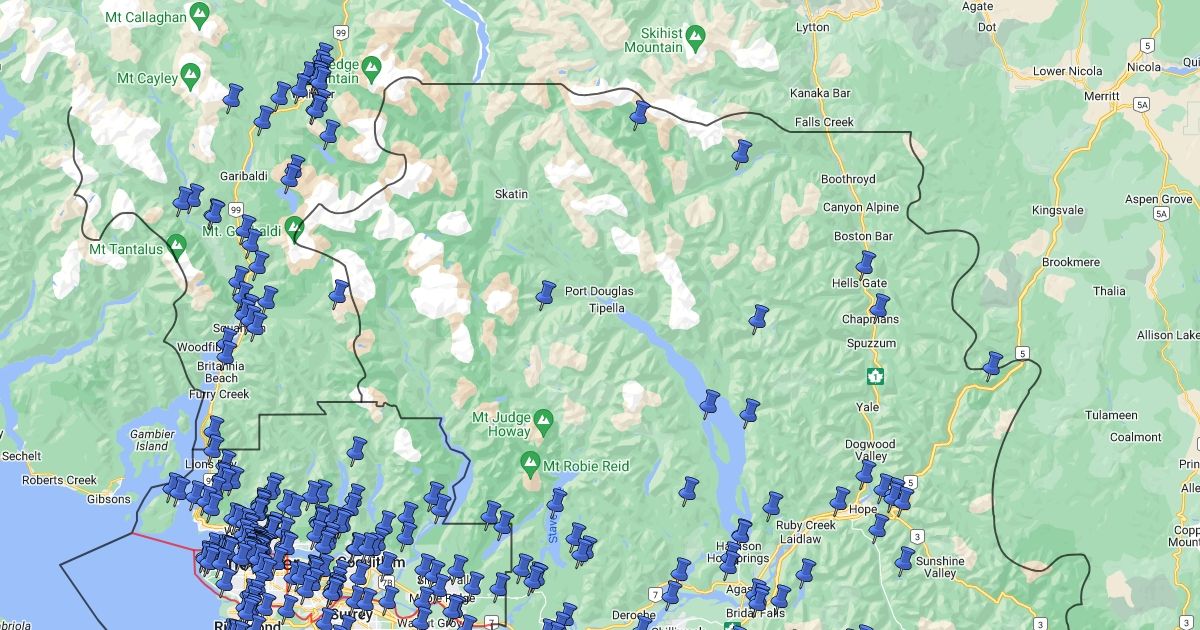Click Highway 5A shield near Merritt
Image resolution: width=1200 pixels, height=630 pixels.
pyautogui.click(x=1141, y=104)
